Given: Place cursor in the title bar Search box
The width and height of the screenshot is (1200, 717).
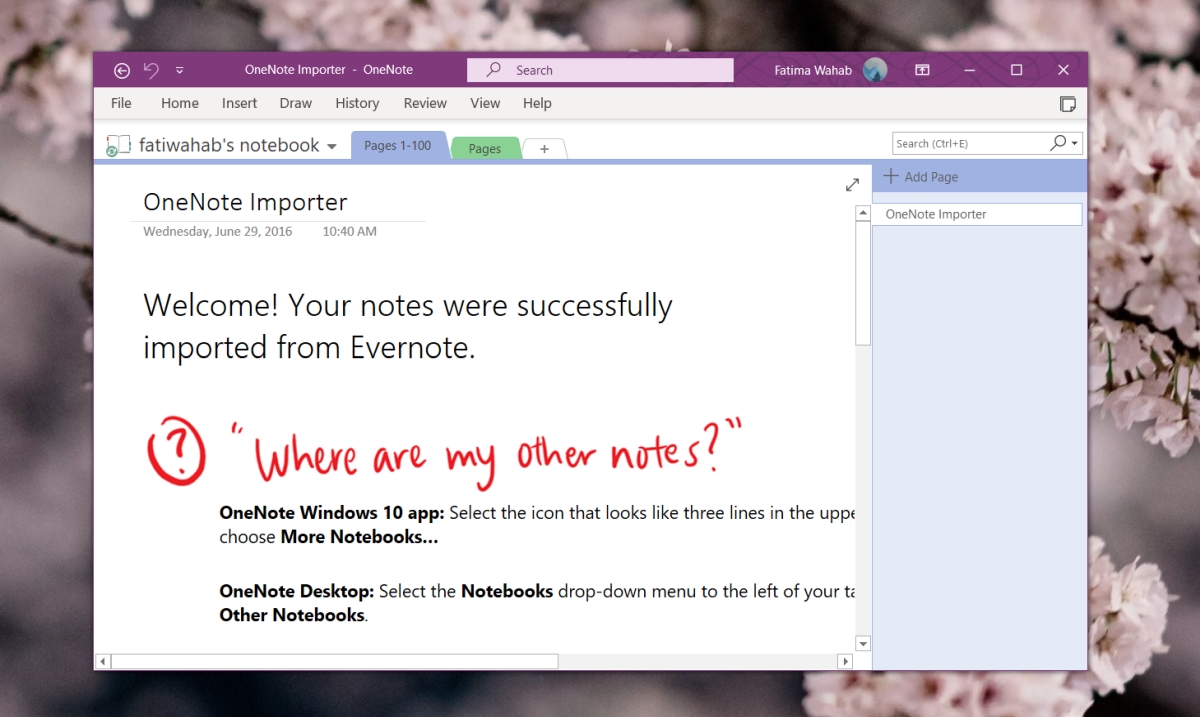Looking at the screenshot, I should click(600, 70).
